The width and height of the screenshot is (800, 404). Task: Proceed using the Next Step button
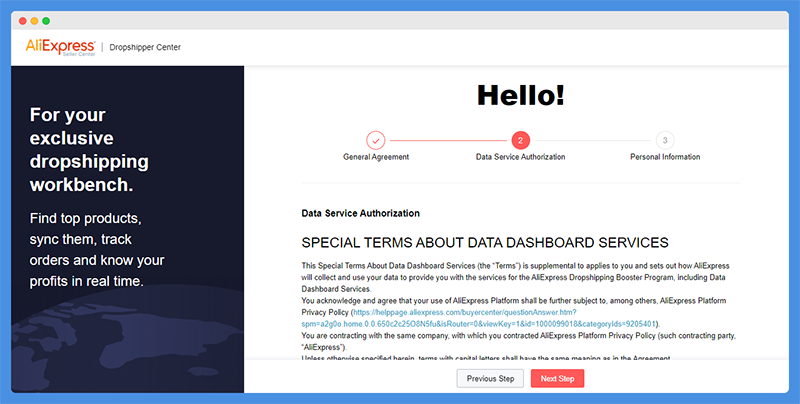click(x=558, y=378)
